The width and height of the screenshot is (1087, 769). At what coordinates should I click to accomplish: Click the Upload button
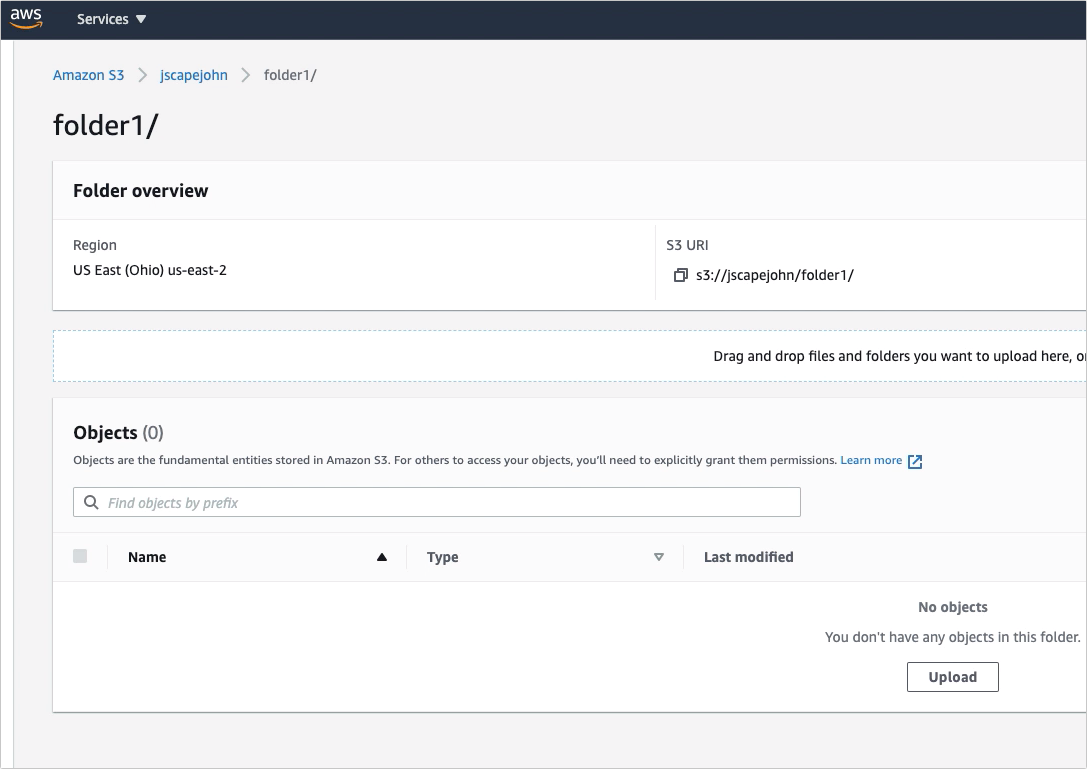click(x=953, y=677)
